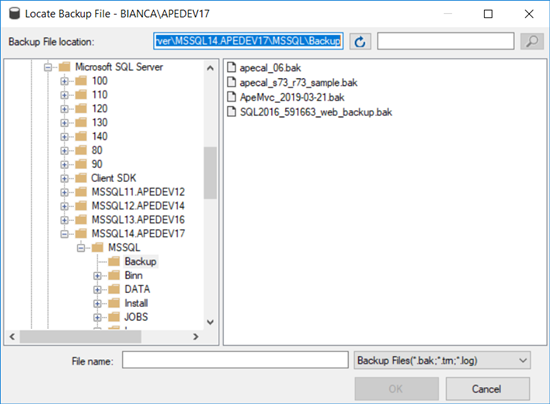
Task: Click tree vertical scrollbar down arrow
Action: point(210,322)
